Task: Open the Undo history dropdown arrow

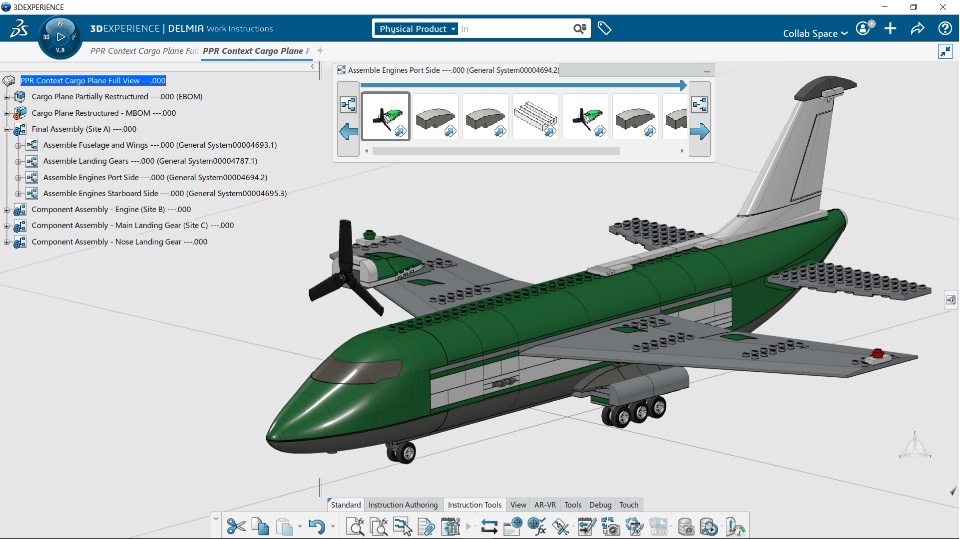Action: (333, 526)
